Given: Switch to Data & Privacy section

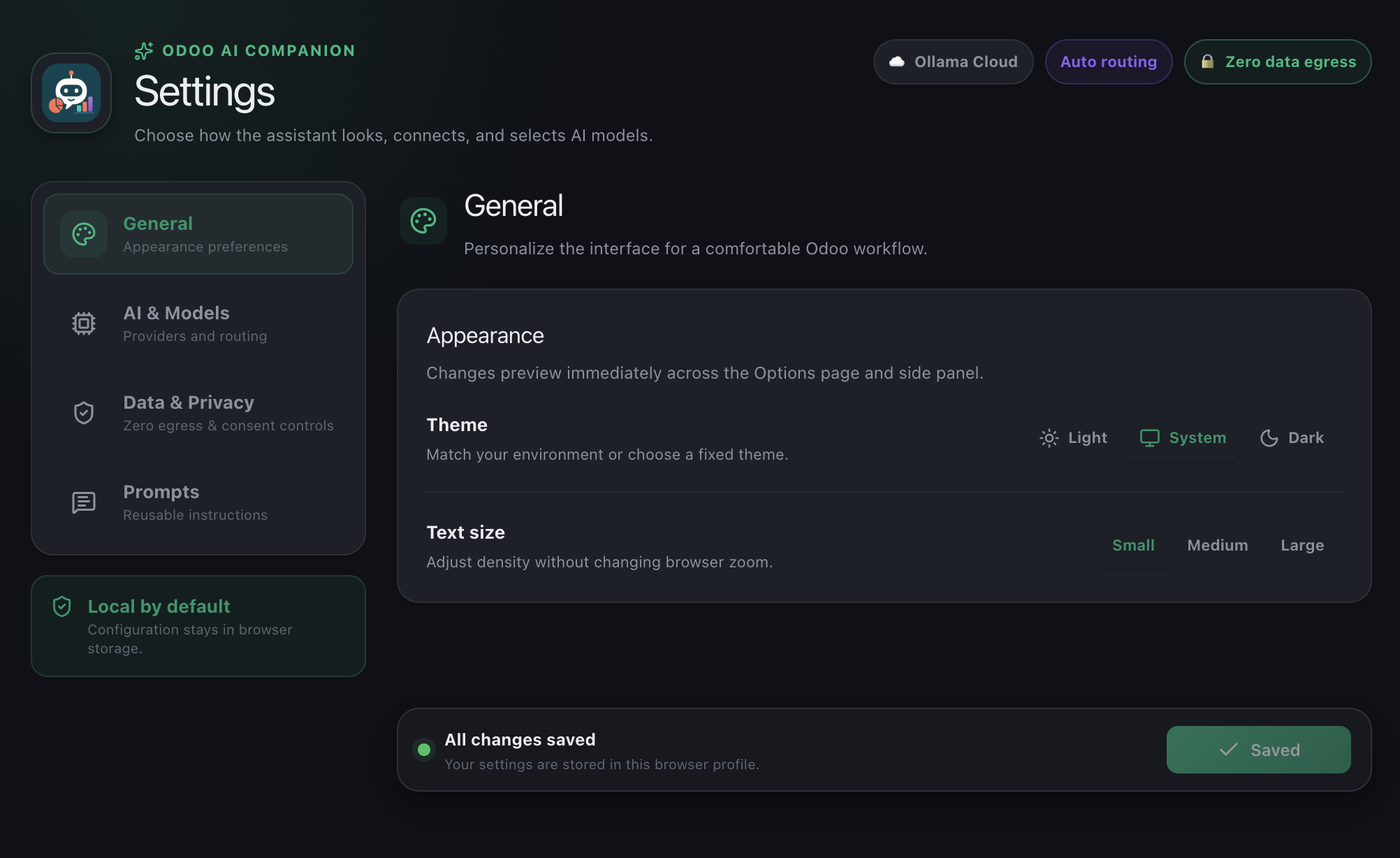Looking at the screenshot, I should coord(198,413).
